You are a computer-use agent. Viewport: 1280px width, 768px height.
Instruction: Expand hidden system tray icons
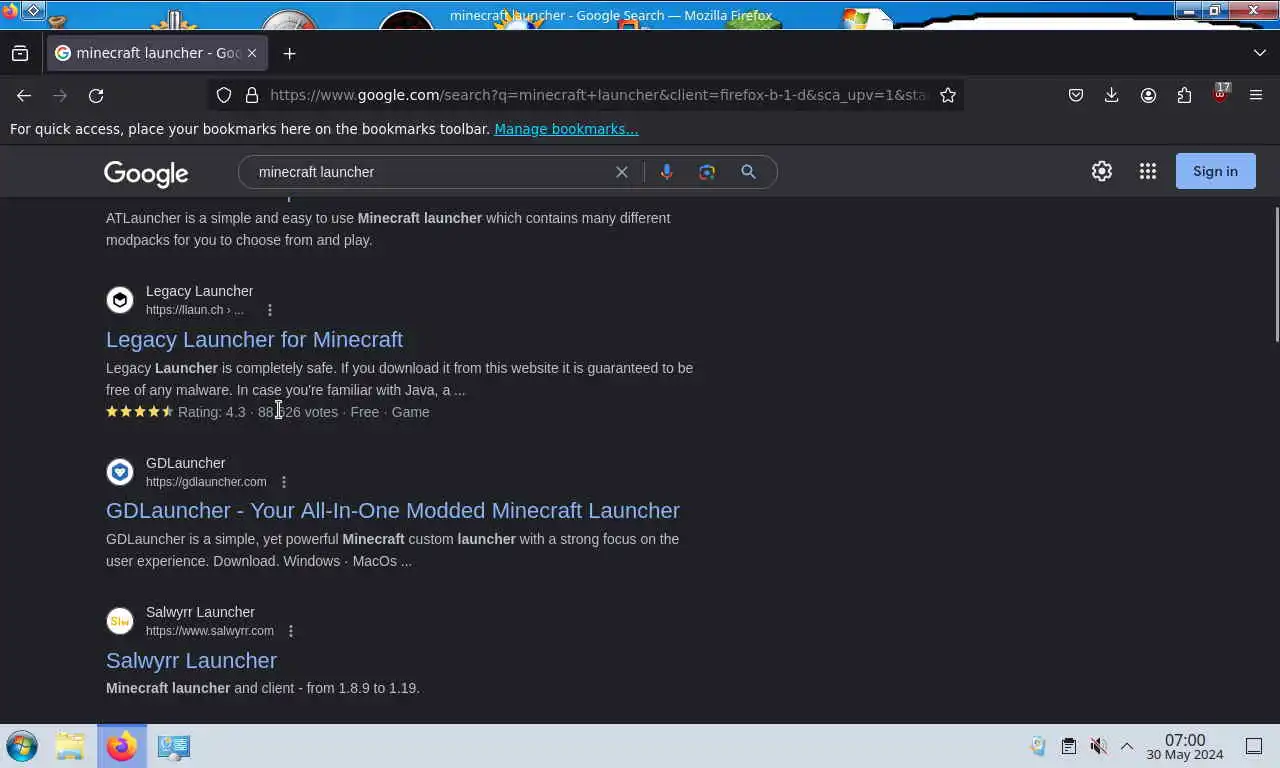1127,746
